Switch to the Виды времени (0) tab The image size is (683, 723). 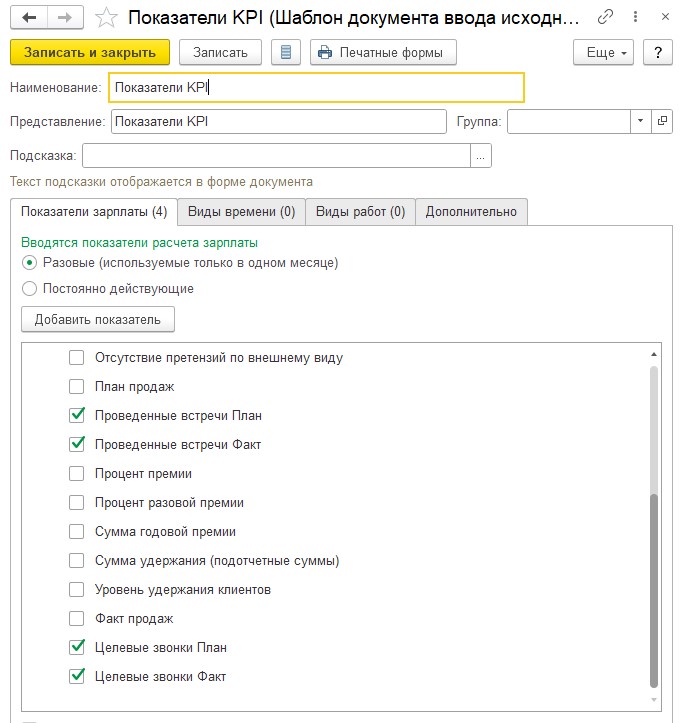click(241, 212)
